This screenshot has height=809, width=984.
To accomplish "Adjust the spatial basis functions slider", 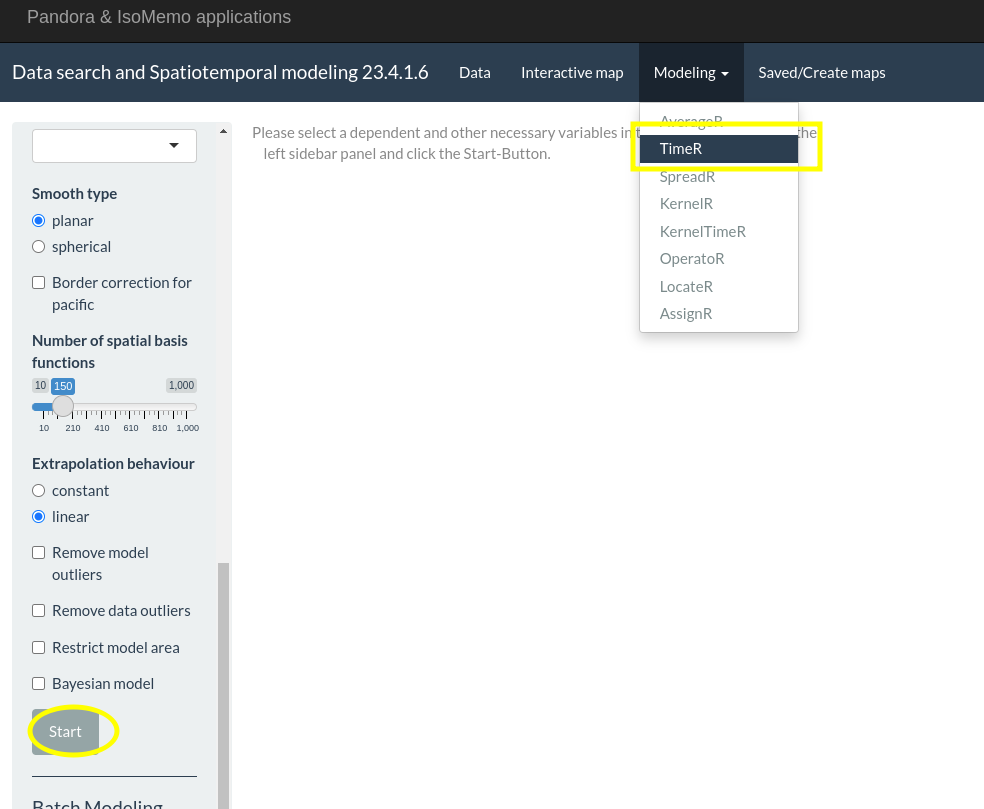I will click(x=63, y=406).
